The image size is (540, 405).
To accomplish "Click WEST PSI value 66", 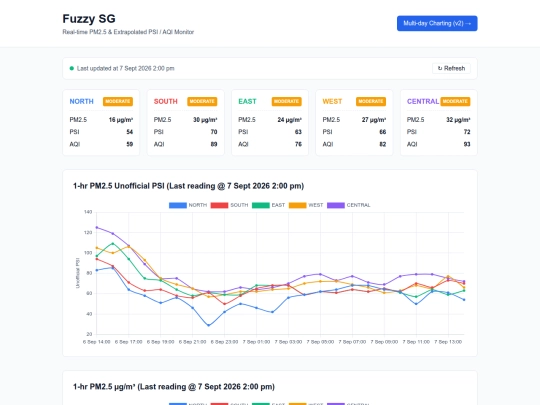I will click(x=383, y=132).
